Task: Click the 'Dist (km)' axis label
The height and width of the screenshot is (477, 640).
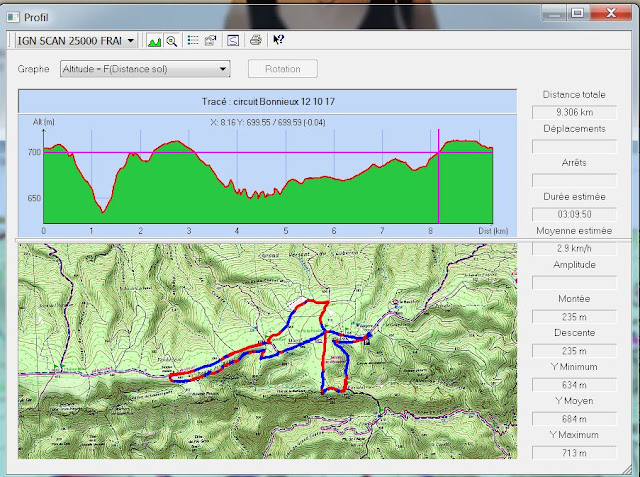Action: pyautogui.click(x=493, y=231)
